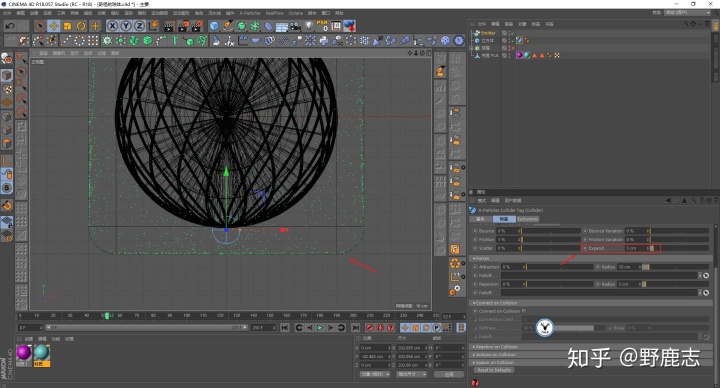Click Reset to Defaults button
The image size is (720, 388).
[x=494, y=370]
